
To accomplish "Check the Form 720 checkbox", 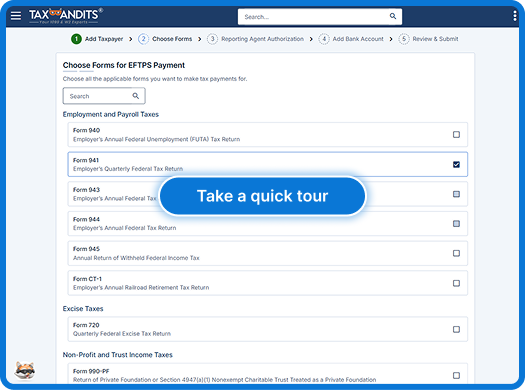I will click(456, 329).
